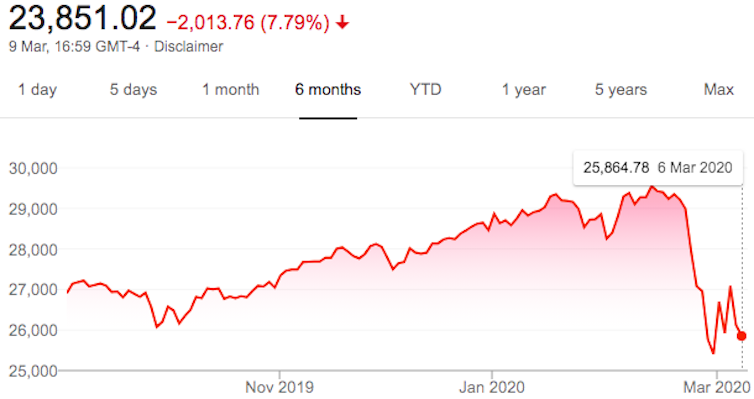Click the 30,000 y-axis label
The height and width of the screenshot is (399, 754).
(x=33, y=168)
